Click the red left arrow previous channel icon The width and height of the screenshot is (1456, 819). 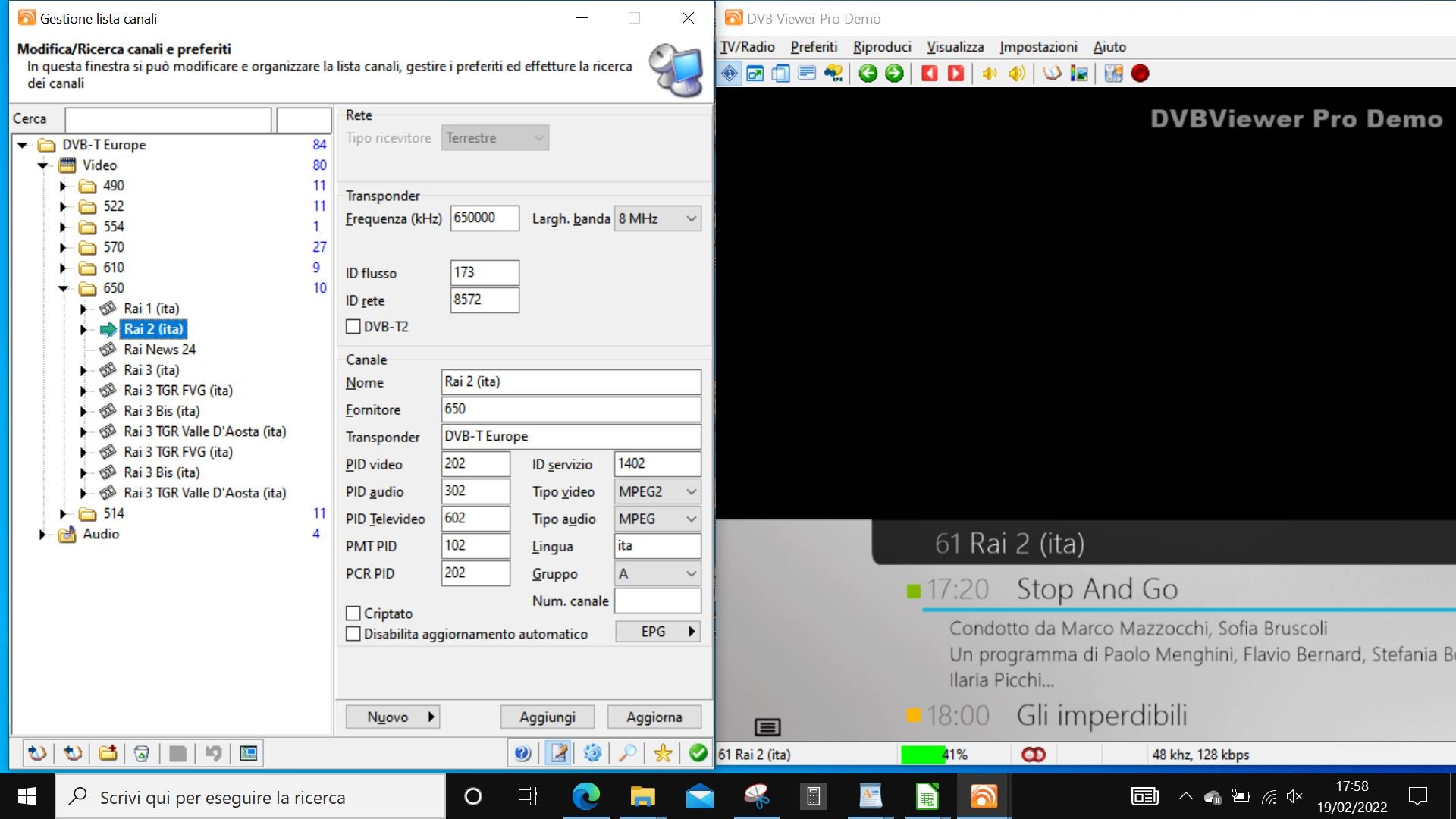point(930,74)
